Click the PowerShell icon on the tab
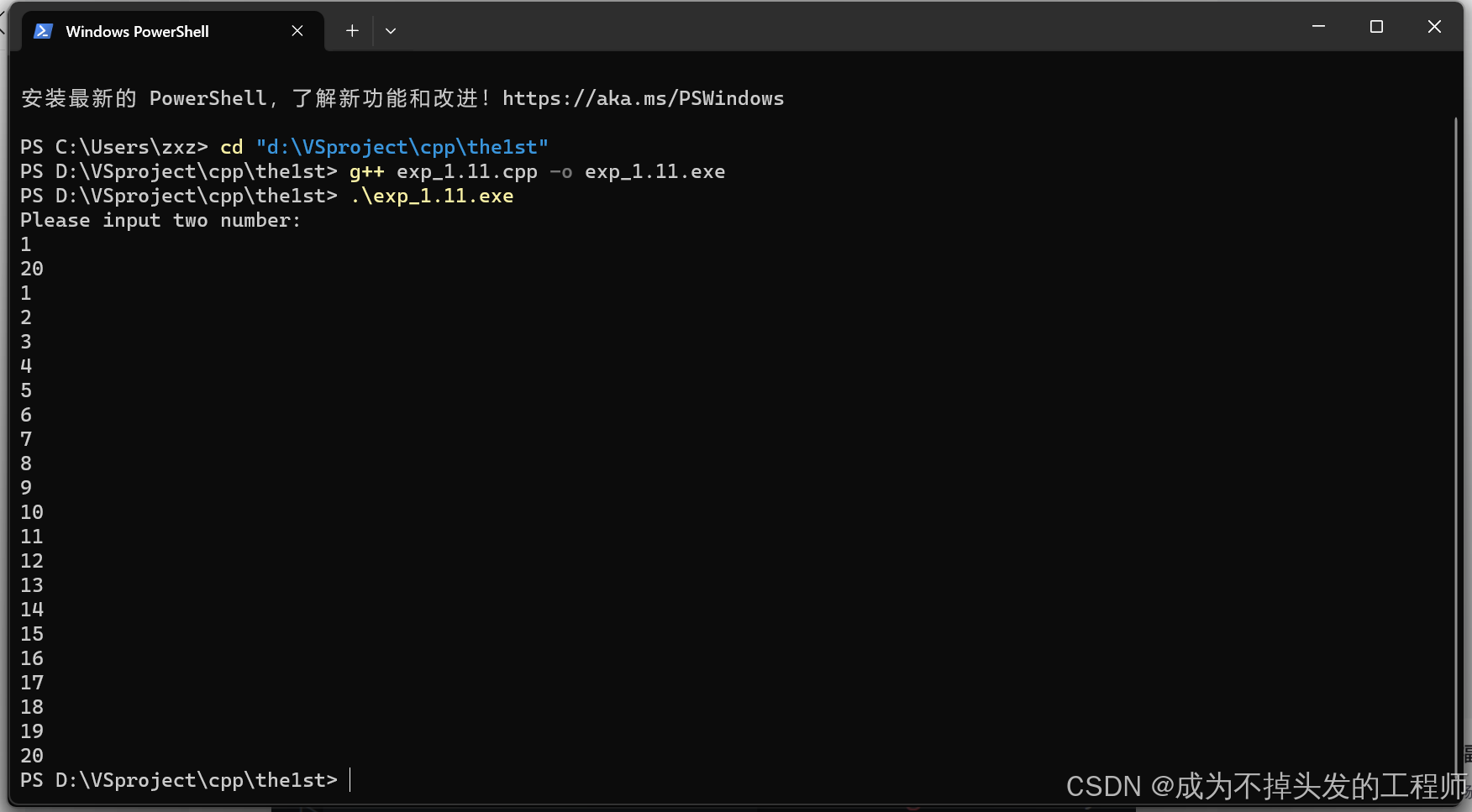Viewport: 1472px width, 812px height. pyautogui.click(x=43, y=30)
